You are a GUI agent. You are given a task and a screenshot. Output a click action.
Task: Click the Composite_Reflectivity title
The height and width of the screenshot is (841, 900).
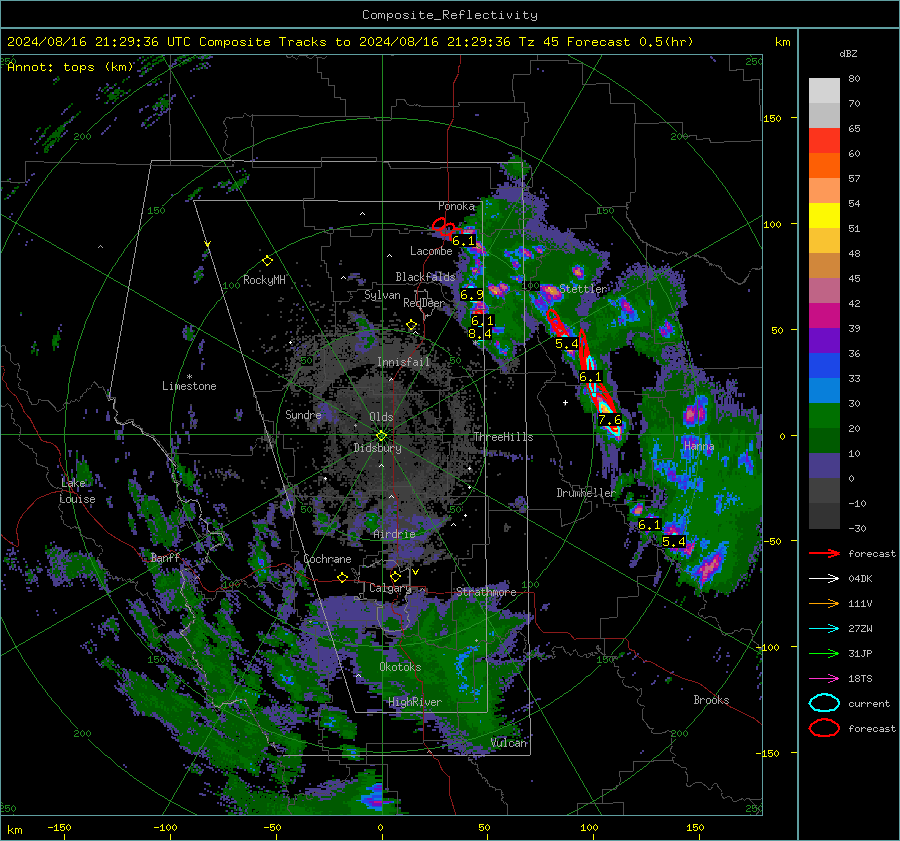(x=450, y=15)
